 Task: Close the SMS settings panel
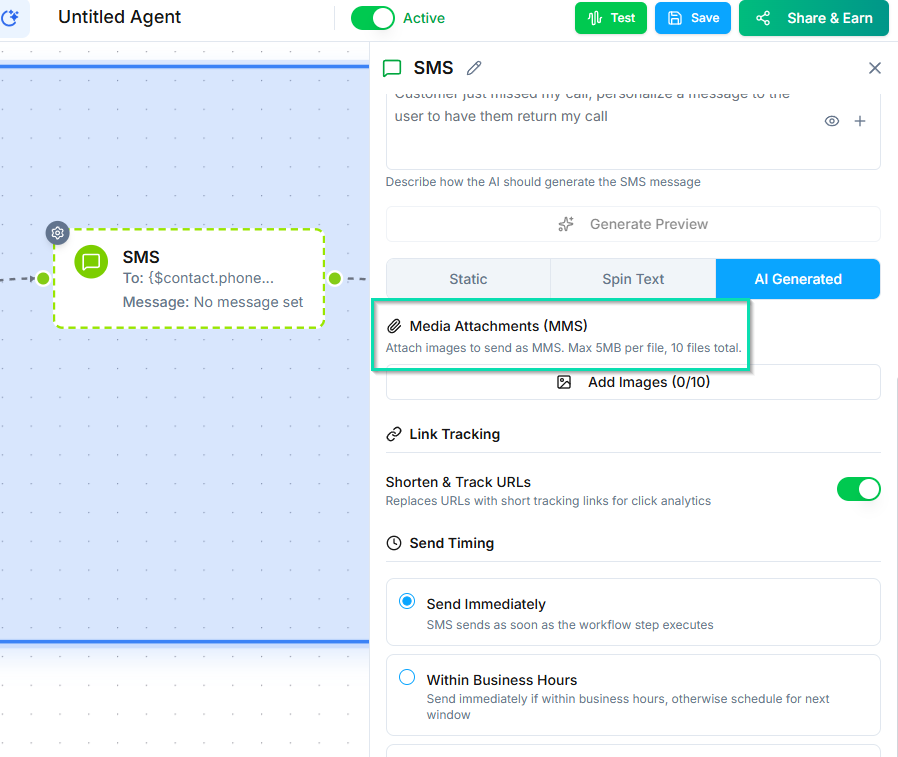click(874, 68)
